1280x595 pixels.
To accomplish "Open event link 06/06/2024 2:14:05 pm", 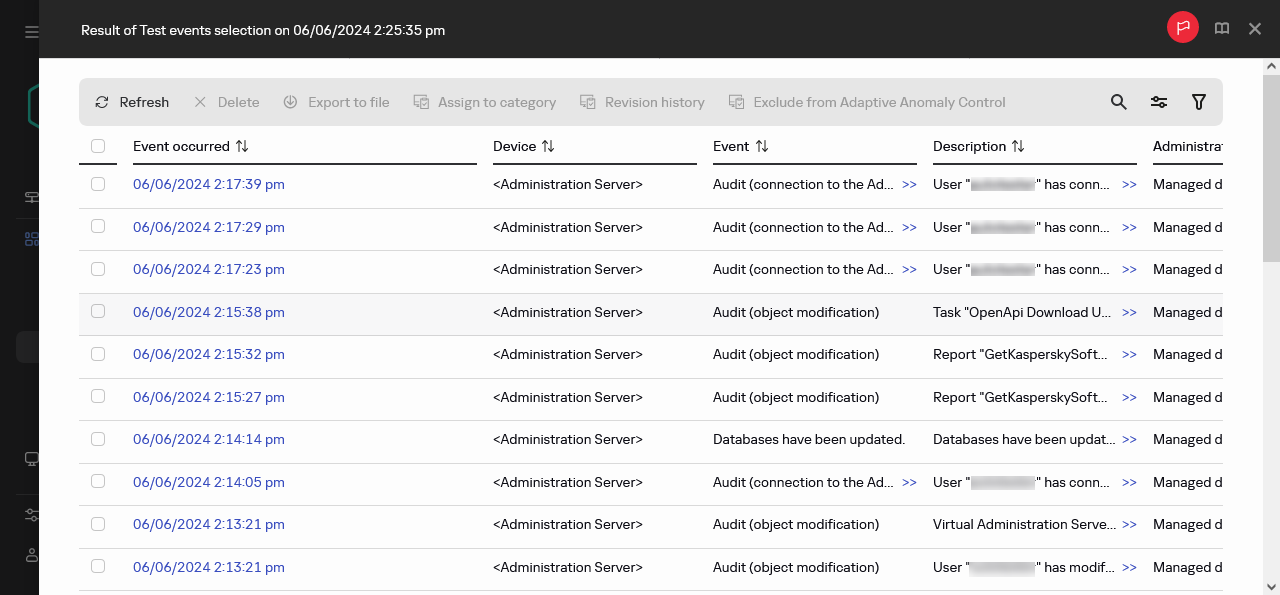I will tap(209, 482).
